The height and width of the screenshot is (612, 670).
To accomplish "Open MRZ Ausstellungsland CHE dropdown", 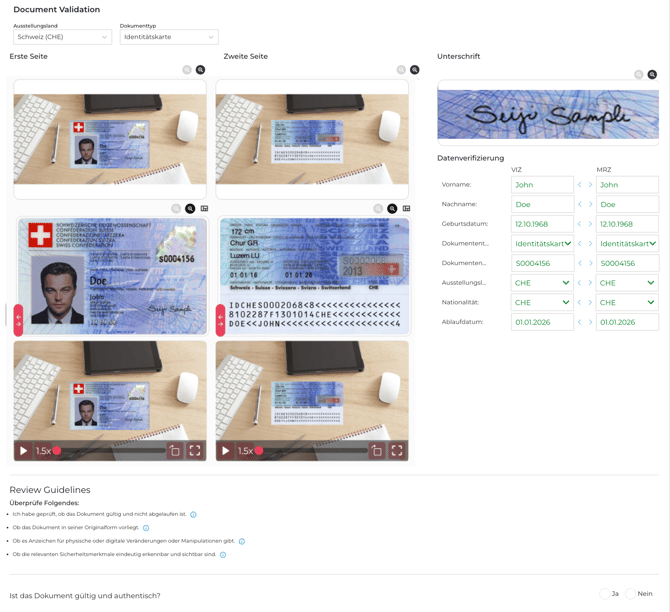I will [627, 283].
